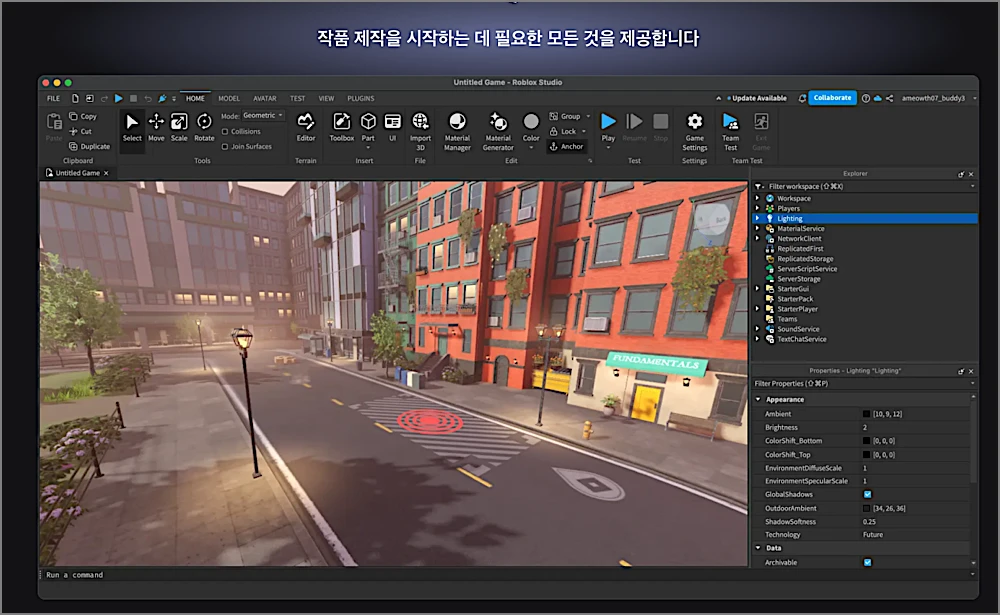Screen dimensions: 1000x615
Task: Open the Mode Geometric dropdown
Action: tap(263, 115)
